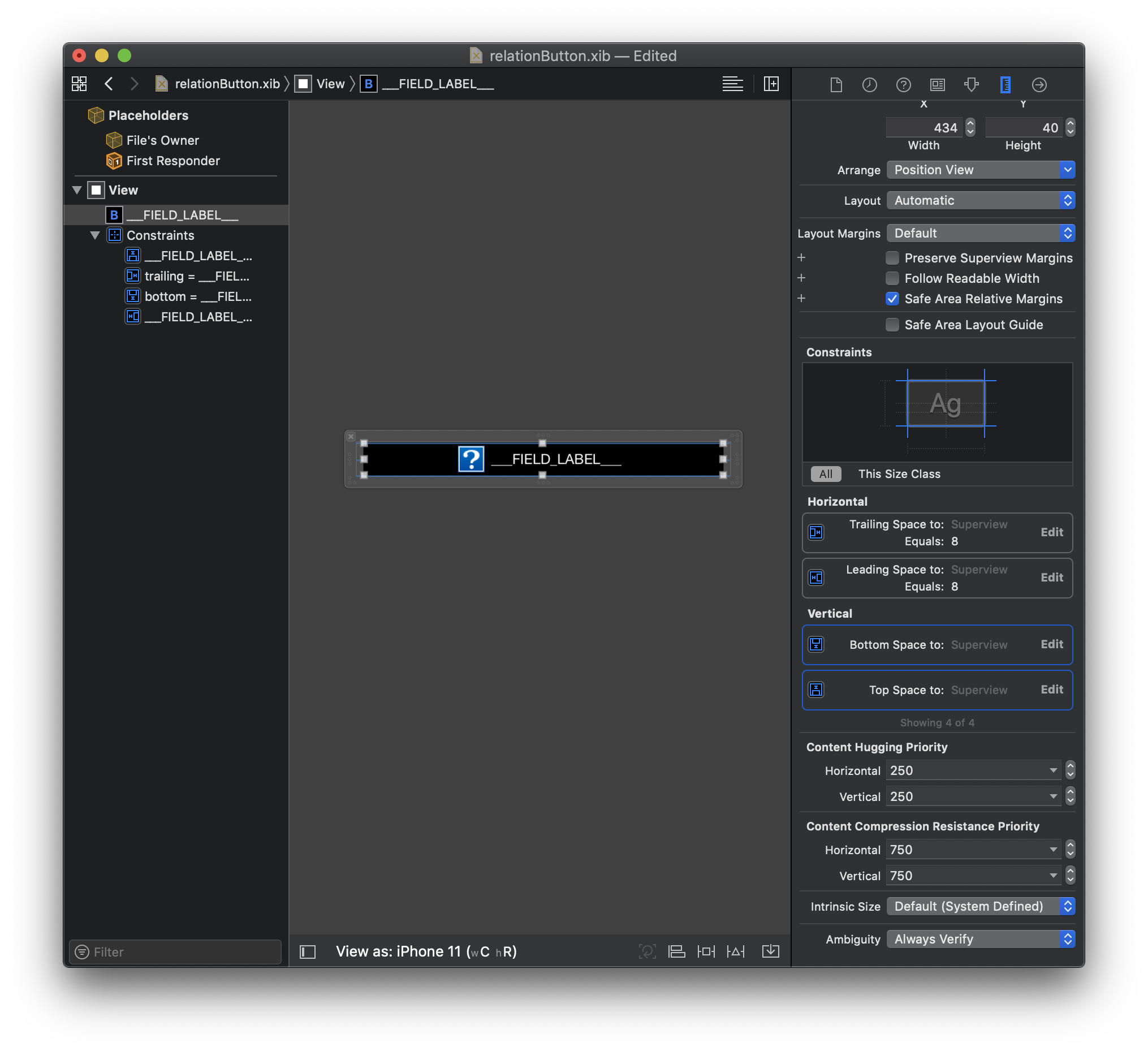Select First Responder placeholder
Screen dimensions: 1148x1051
point(163,161)
